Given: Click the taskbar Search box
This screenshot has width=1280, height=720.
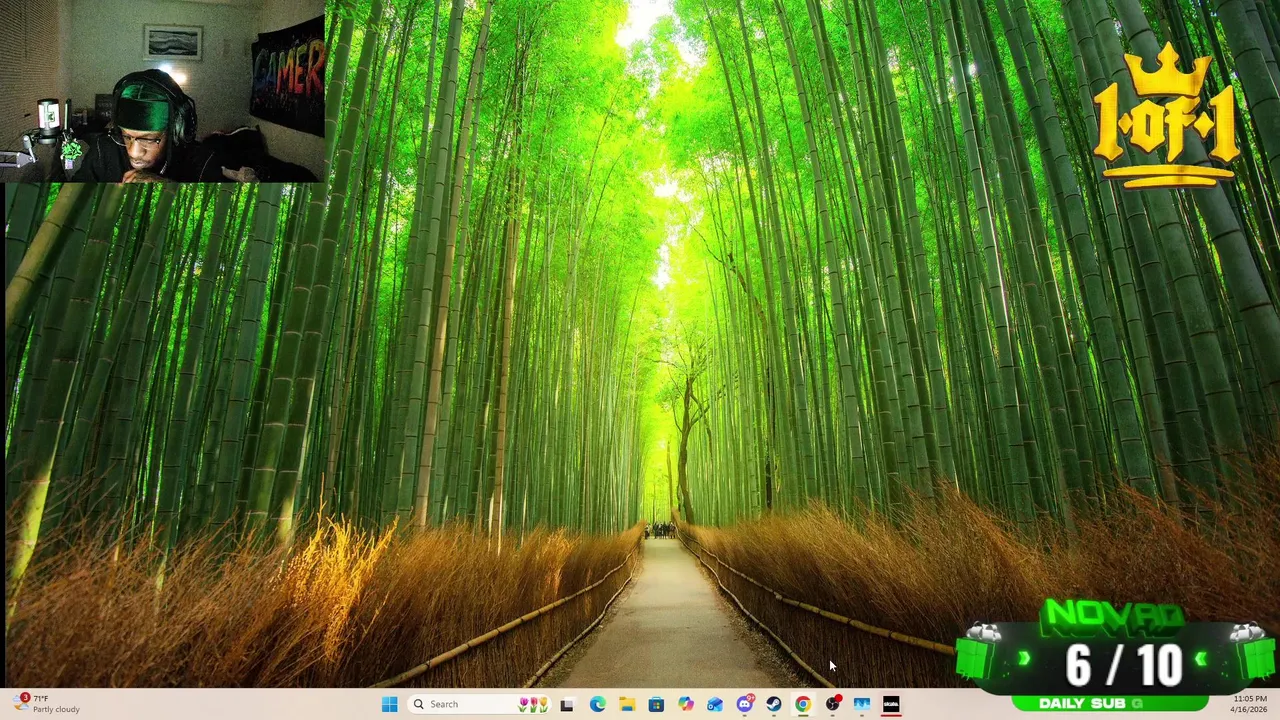Looking at the screenshot, I should [480, 704].
